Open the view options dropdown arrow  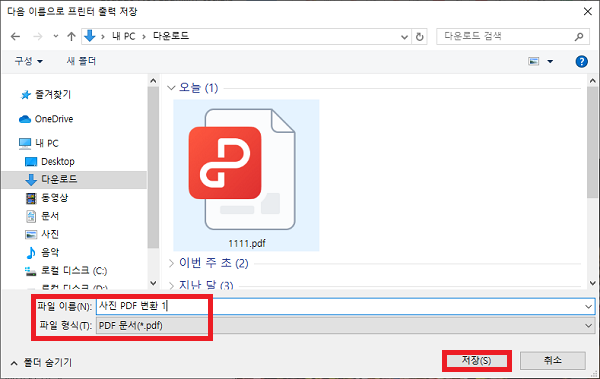(x=550, y=61)
